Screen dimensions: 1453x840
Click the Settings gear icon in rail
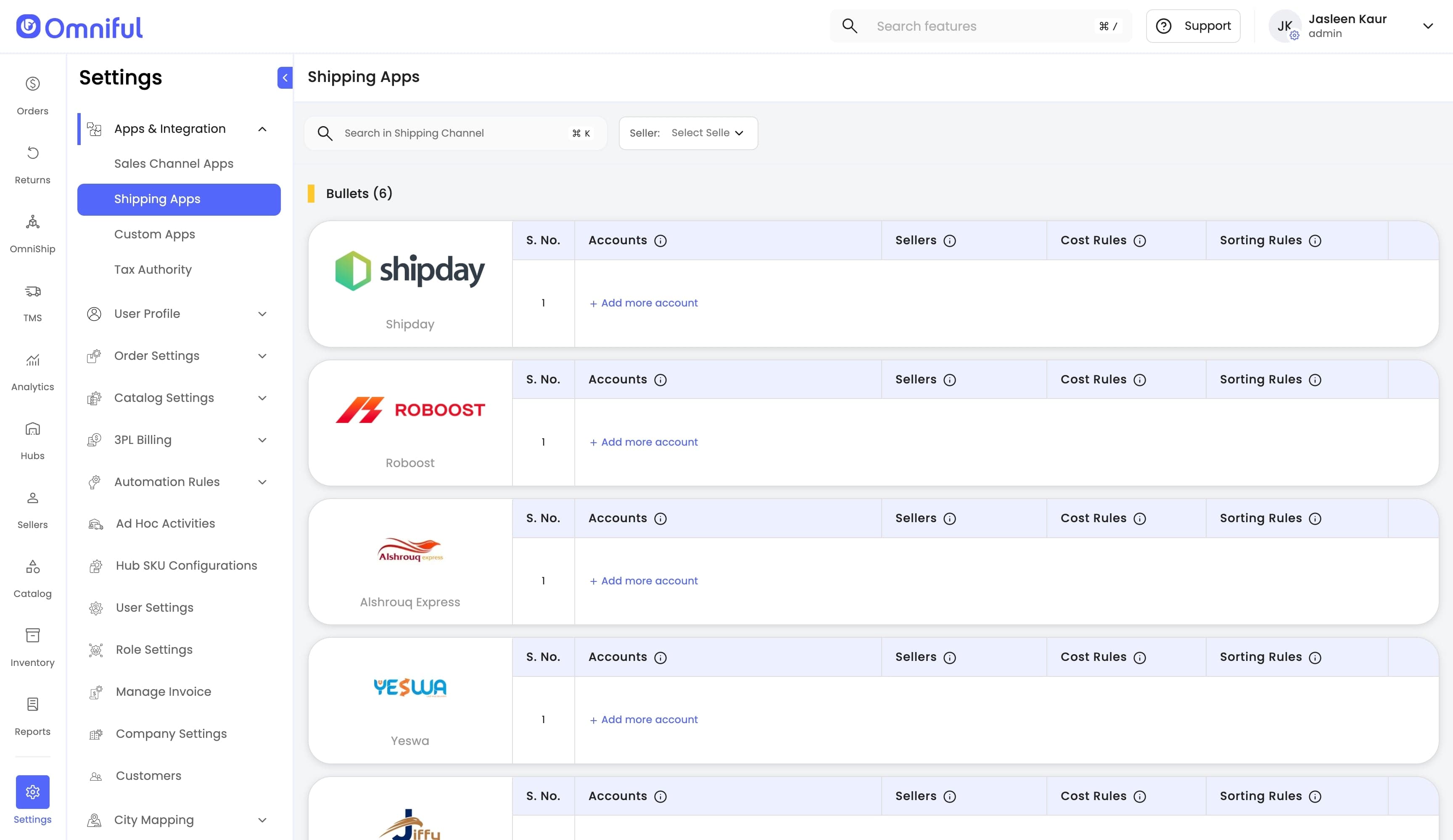(32, 792)
